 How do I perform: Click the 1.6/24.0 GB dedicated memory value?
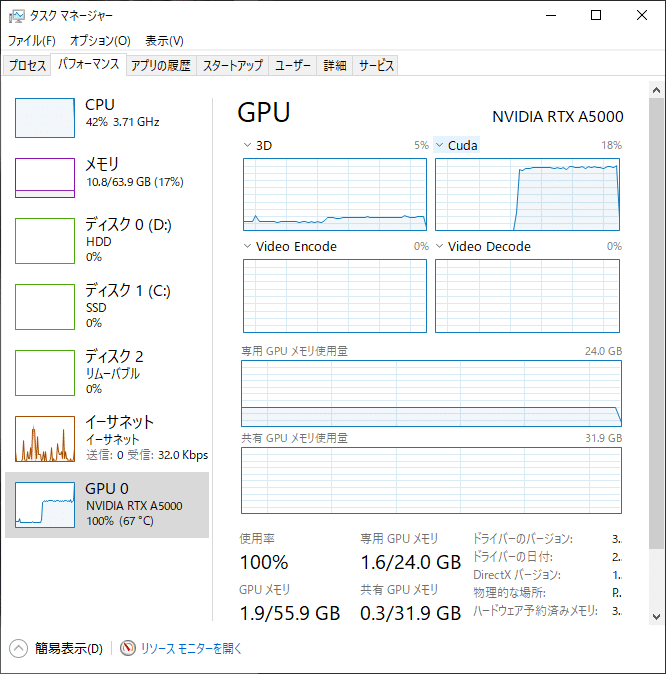tap(411, 562)
